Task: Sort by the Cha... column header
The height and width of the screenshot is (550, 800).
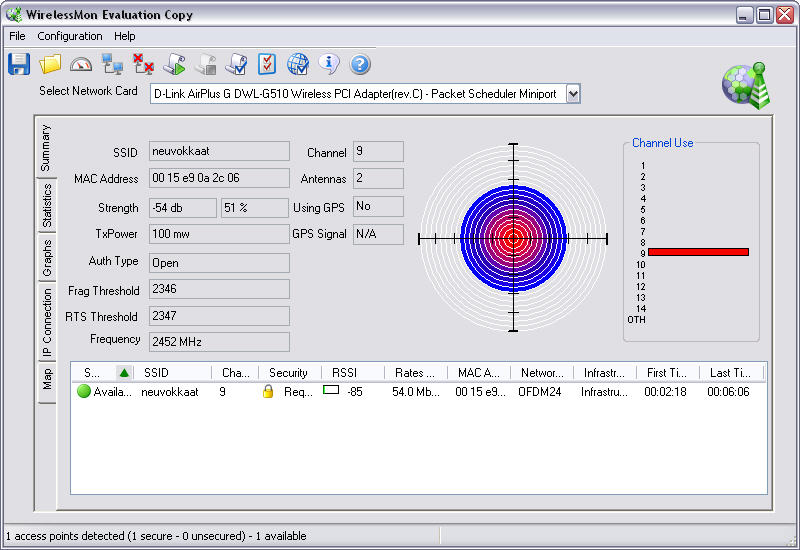Action: pos(235,373)
